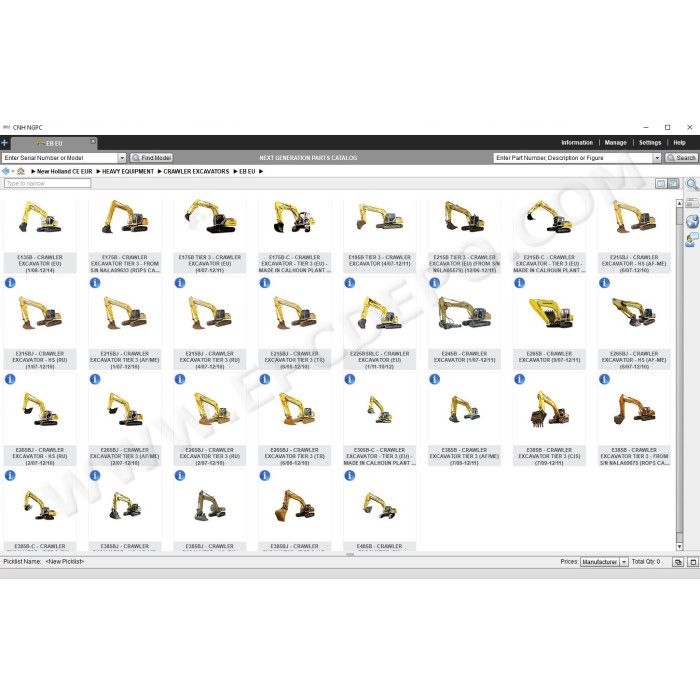This screenshot has height=700, width=700.
Task: Click the stacked-windows picklist icon
Action: [678, 562]
